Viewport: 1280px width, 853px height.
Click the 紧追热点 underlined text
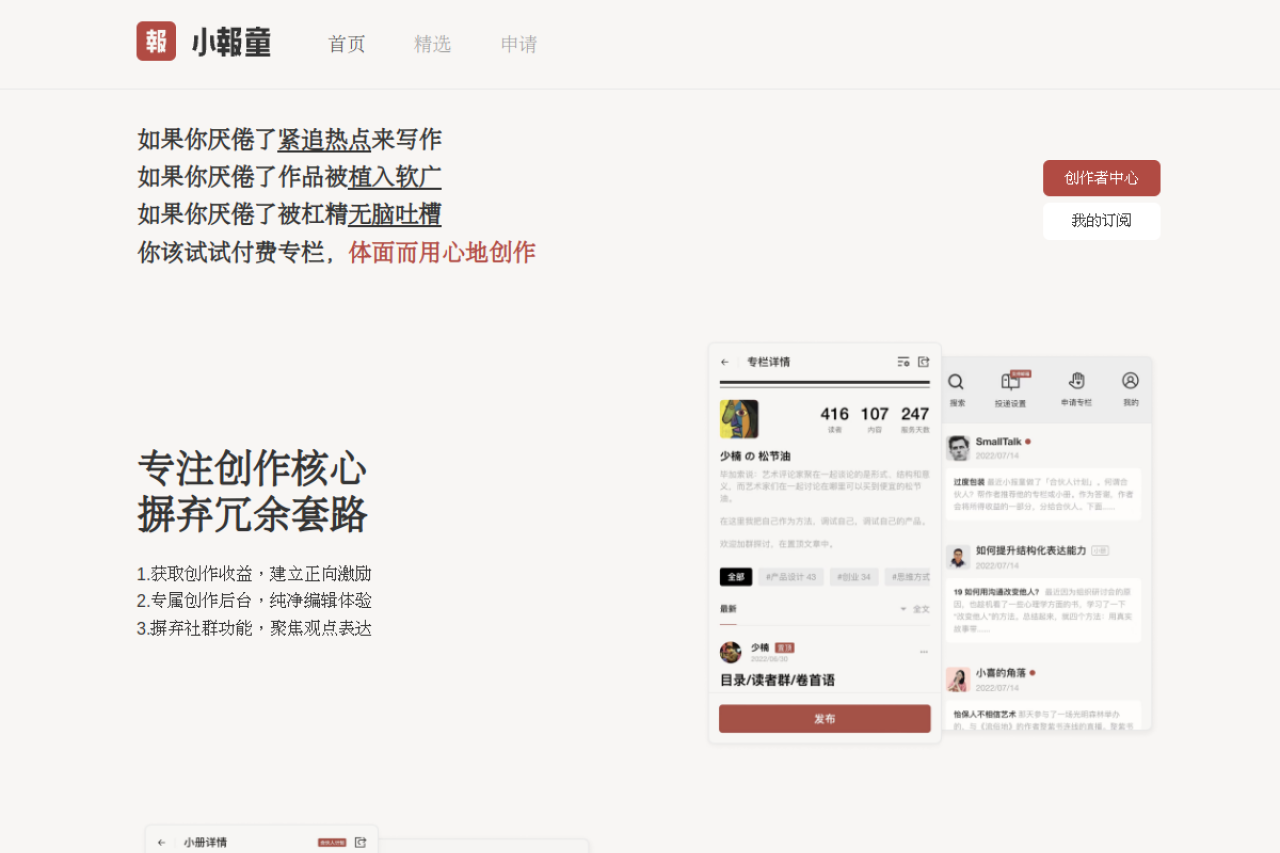coord(324,140)
